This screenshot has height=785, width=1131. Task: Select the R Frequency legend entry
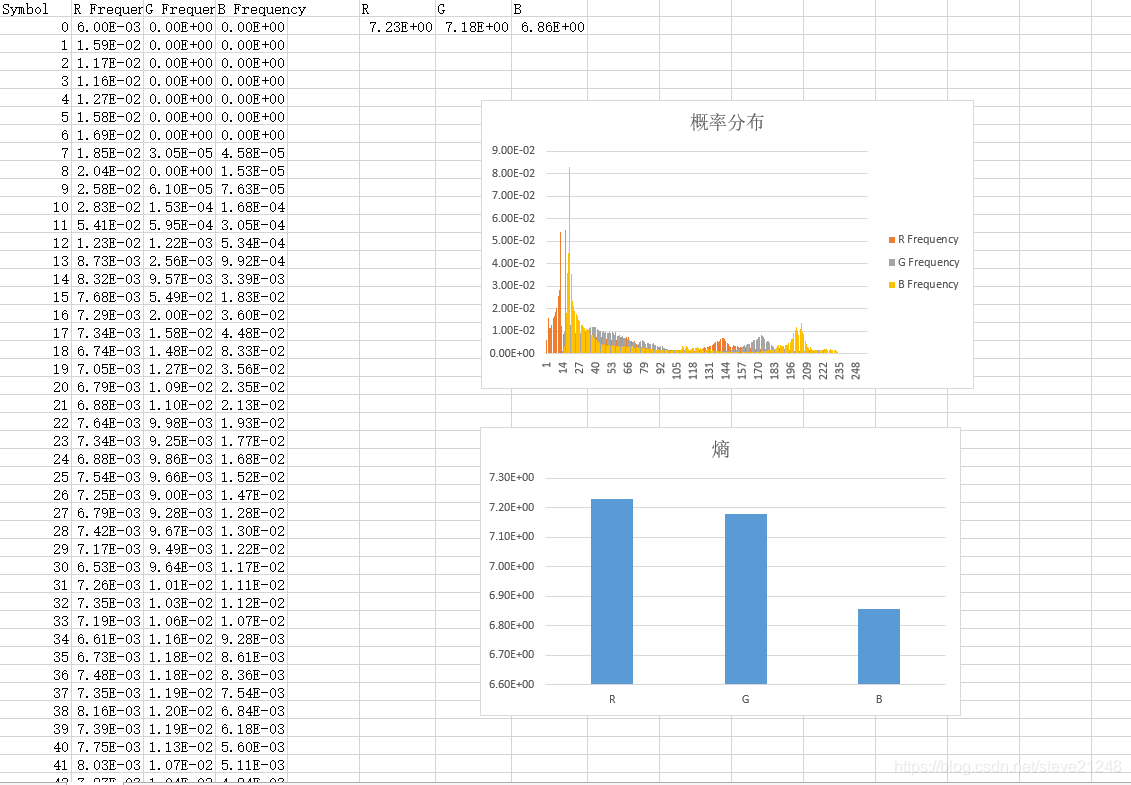coord(924,240)
